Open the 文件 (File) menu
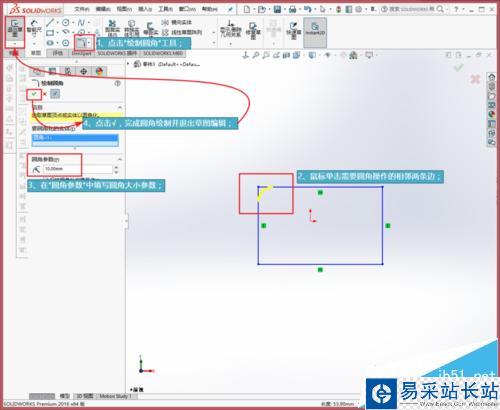The width and height of the screenshot is (500, 410). point(82,9)
